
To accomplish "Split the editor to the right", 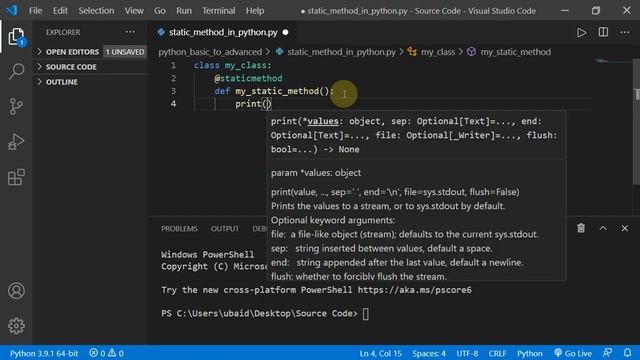I will 603,32.
